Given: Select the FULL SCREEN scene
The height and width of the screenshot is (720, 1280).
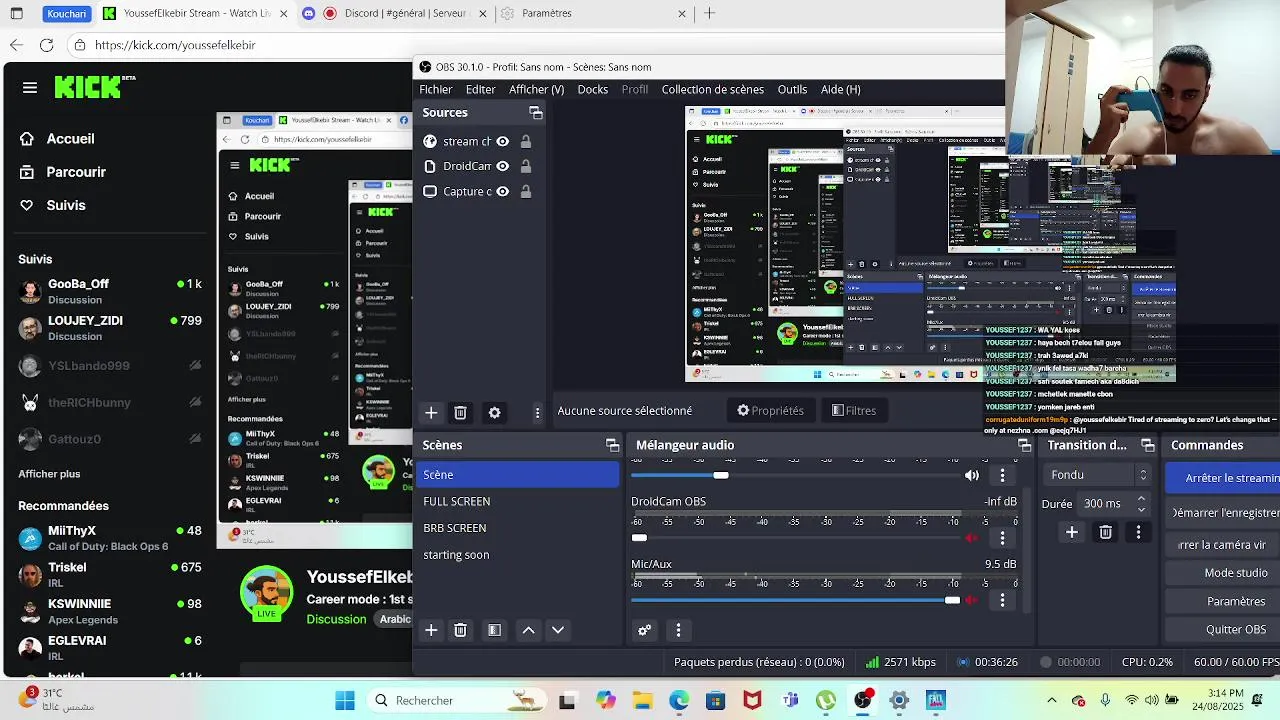Looking at the screenshot, I should point(517,501).
